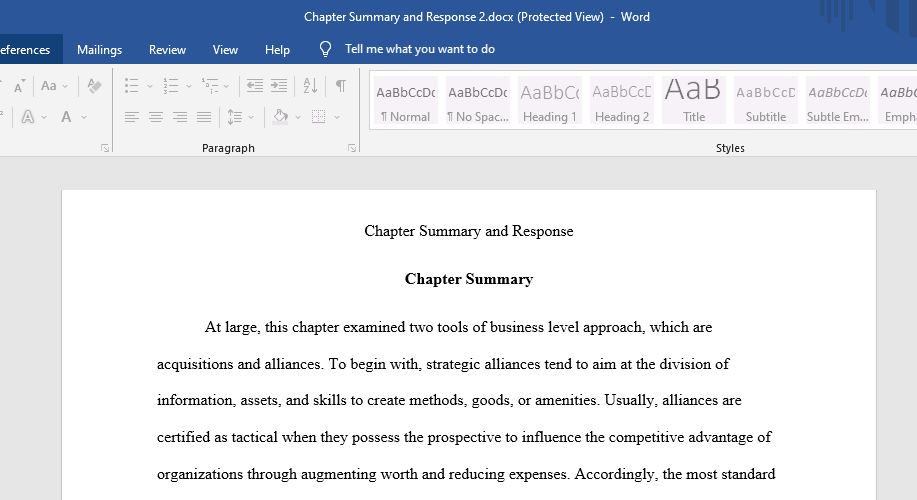
Task: Apply the Subtitle style
Action: click(766, 101)
